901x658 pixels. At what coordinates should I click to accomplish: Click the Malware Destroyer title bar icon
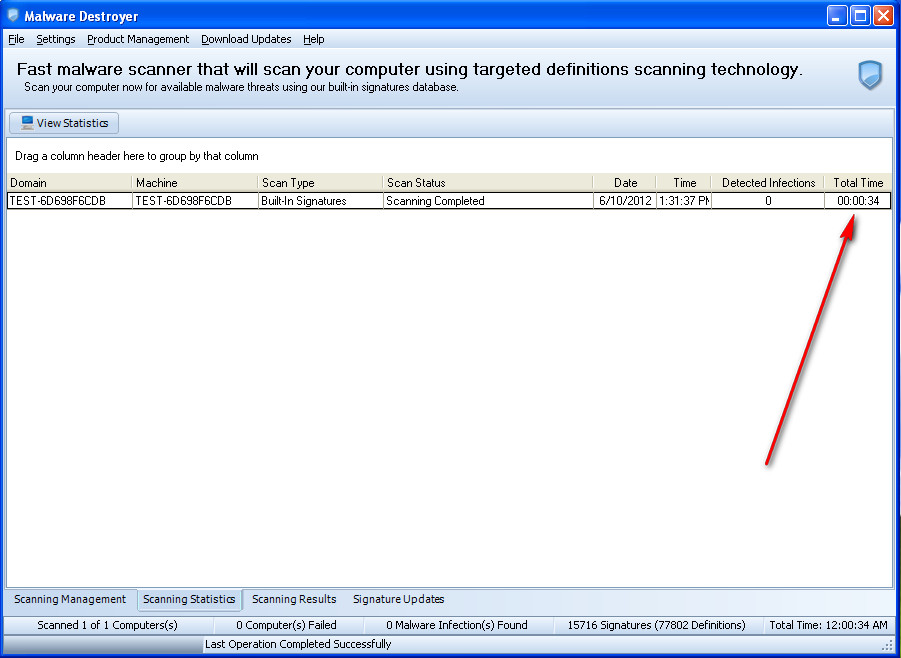[13, 16]
